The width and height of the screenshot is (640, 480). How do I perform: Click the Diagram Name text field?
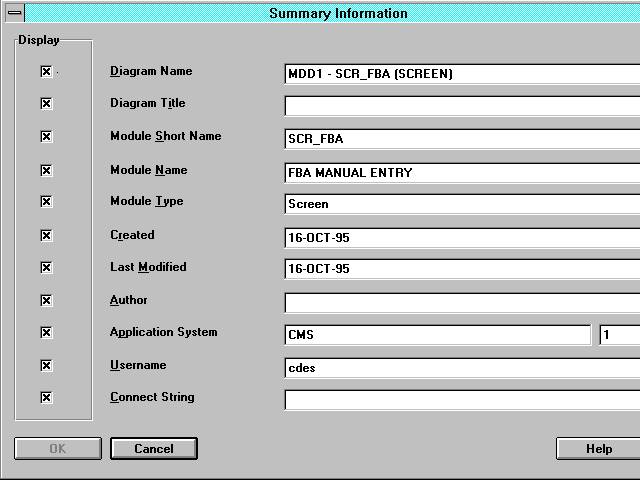(462, 73)
